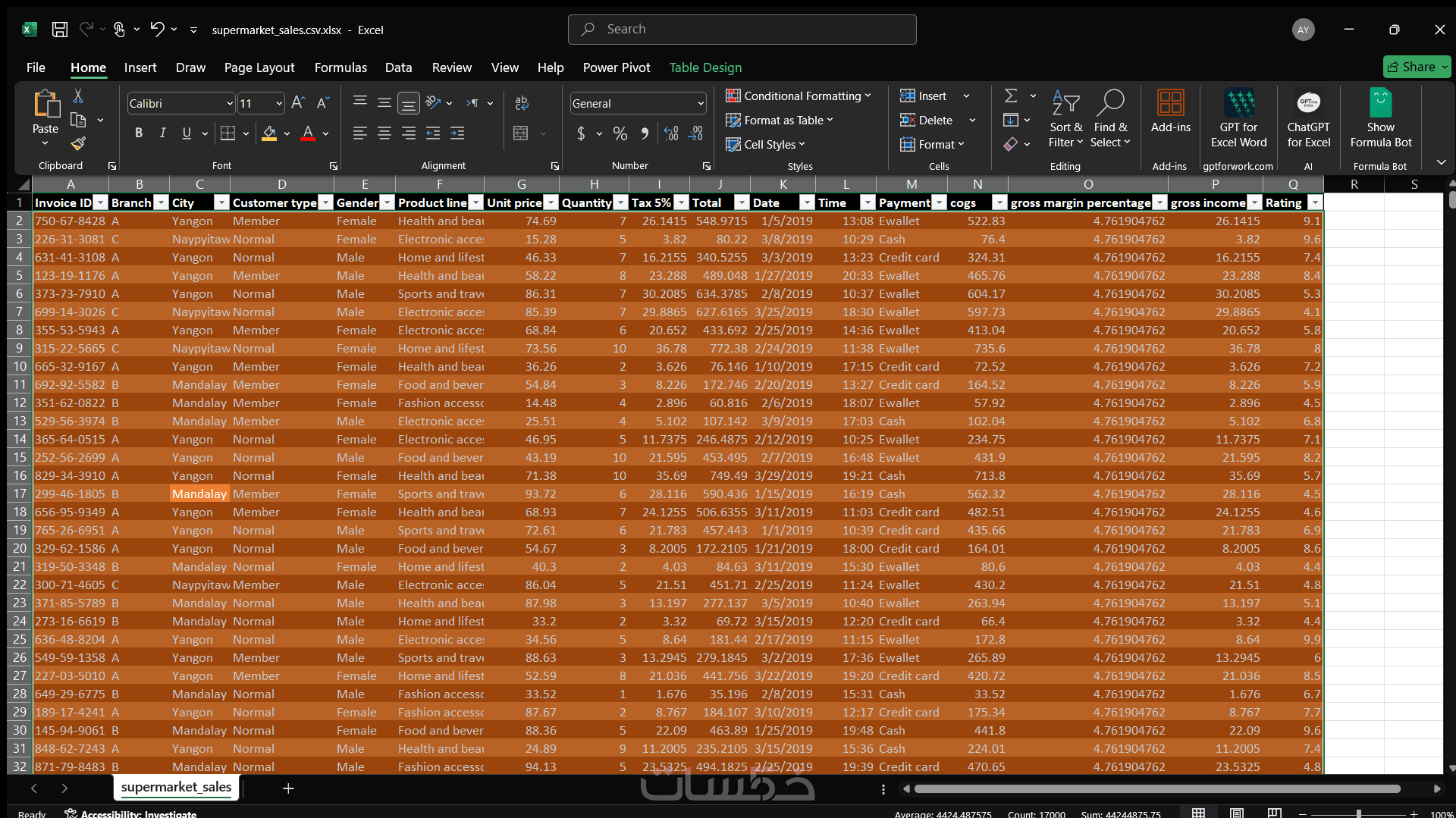Launch GPT for Excel Word add-in
The image size is (1456, 818).
point(1238,119)
